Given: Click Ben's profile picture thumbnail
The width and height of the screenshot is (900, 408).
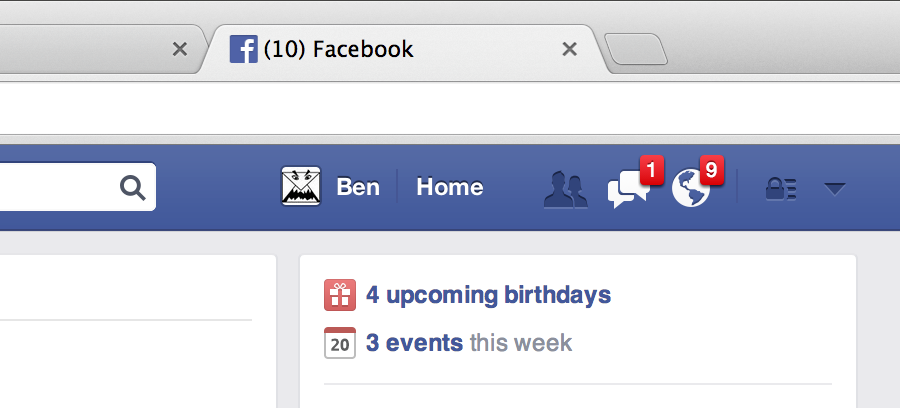Looking at the screenshot, I should pos(301,186).
